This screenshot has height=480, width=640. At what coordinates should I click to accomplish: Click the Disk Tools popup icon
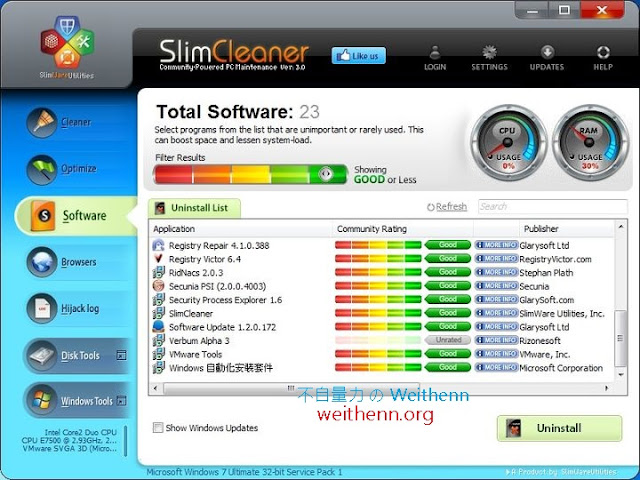[x=121, y=355]
